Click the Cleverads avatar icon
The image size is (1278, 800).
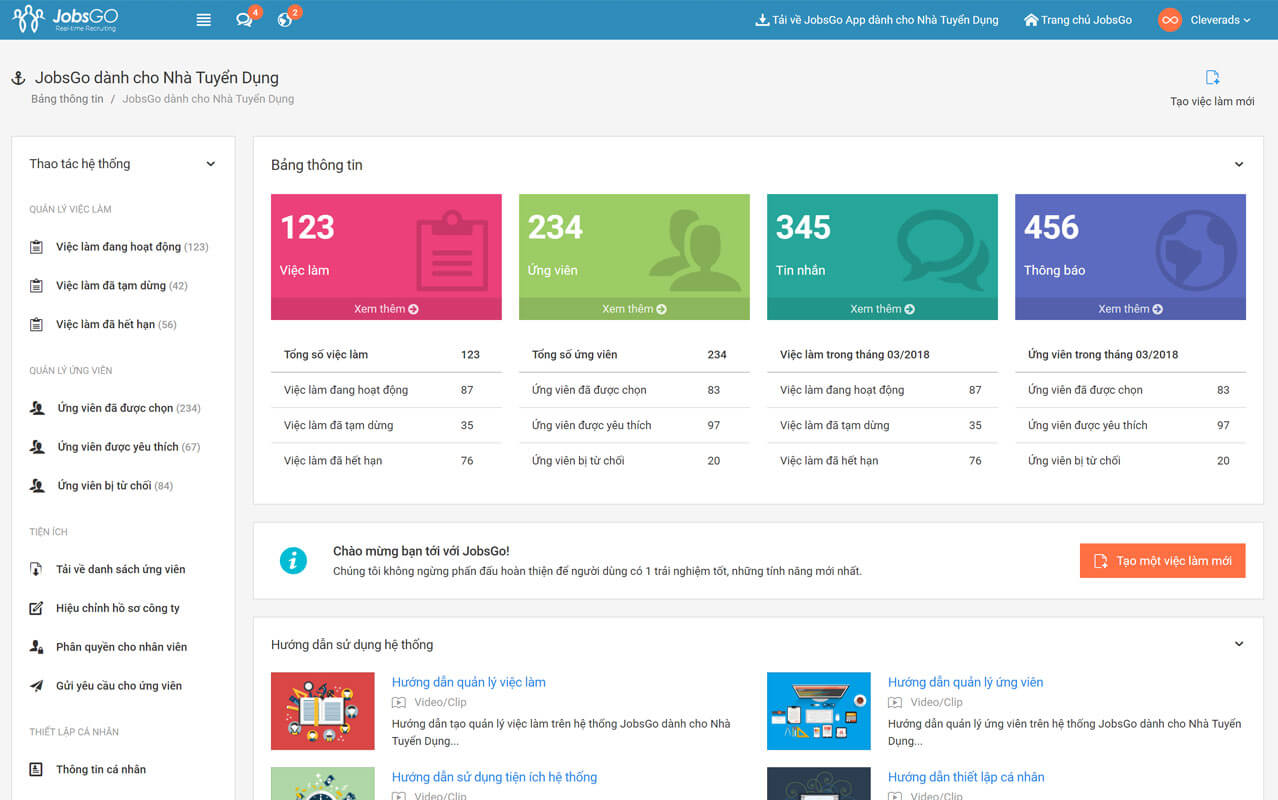click(1169, 20)
